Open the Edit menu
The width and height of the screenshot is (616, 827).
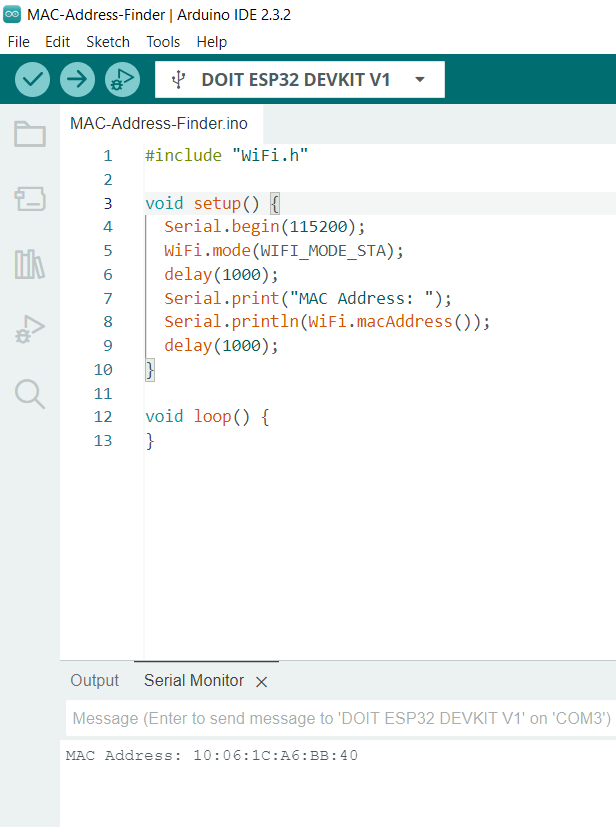[x=57, y=42]
